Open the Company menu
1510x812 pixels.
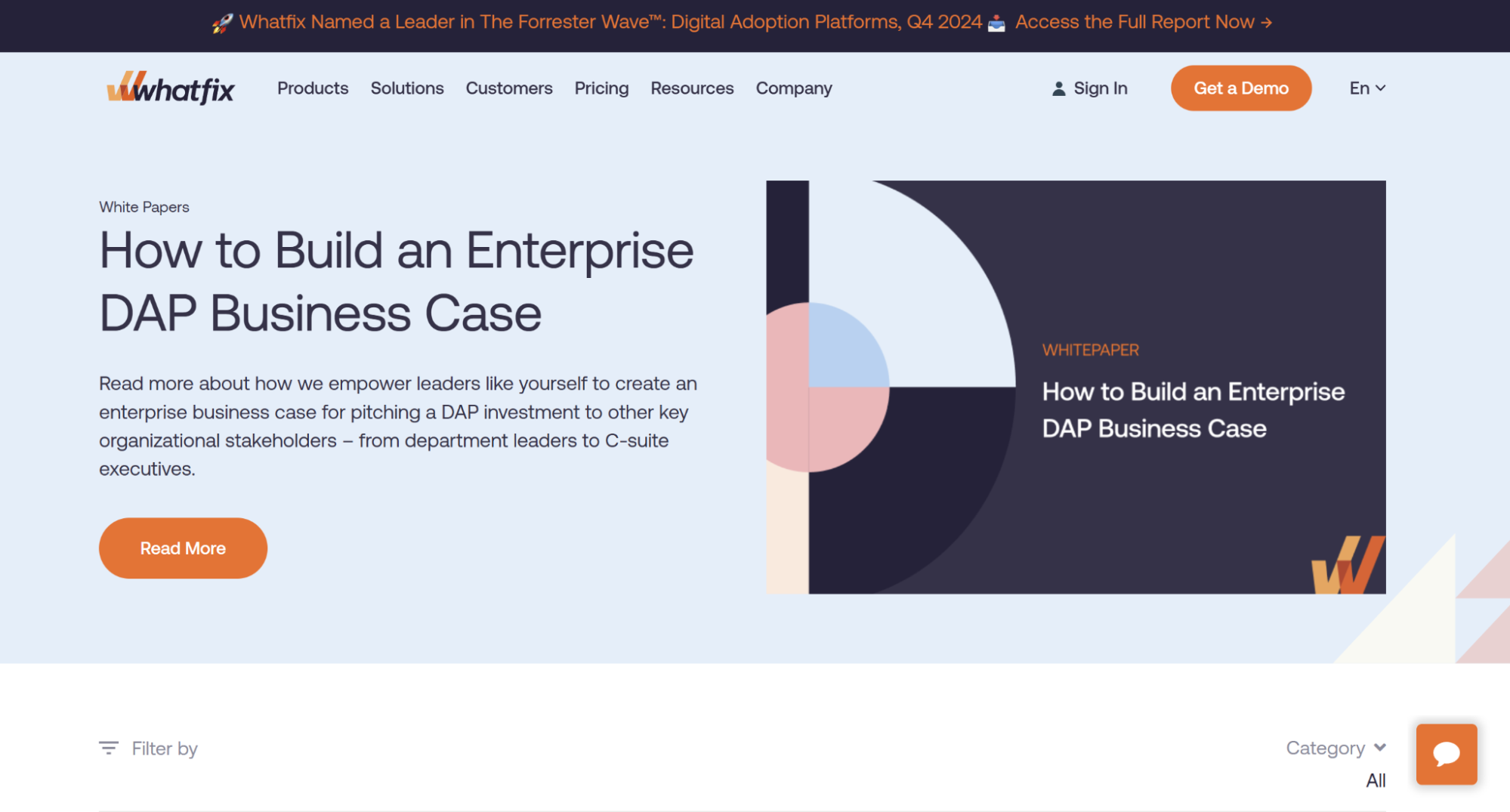(794, 88)
